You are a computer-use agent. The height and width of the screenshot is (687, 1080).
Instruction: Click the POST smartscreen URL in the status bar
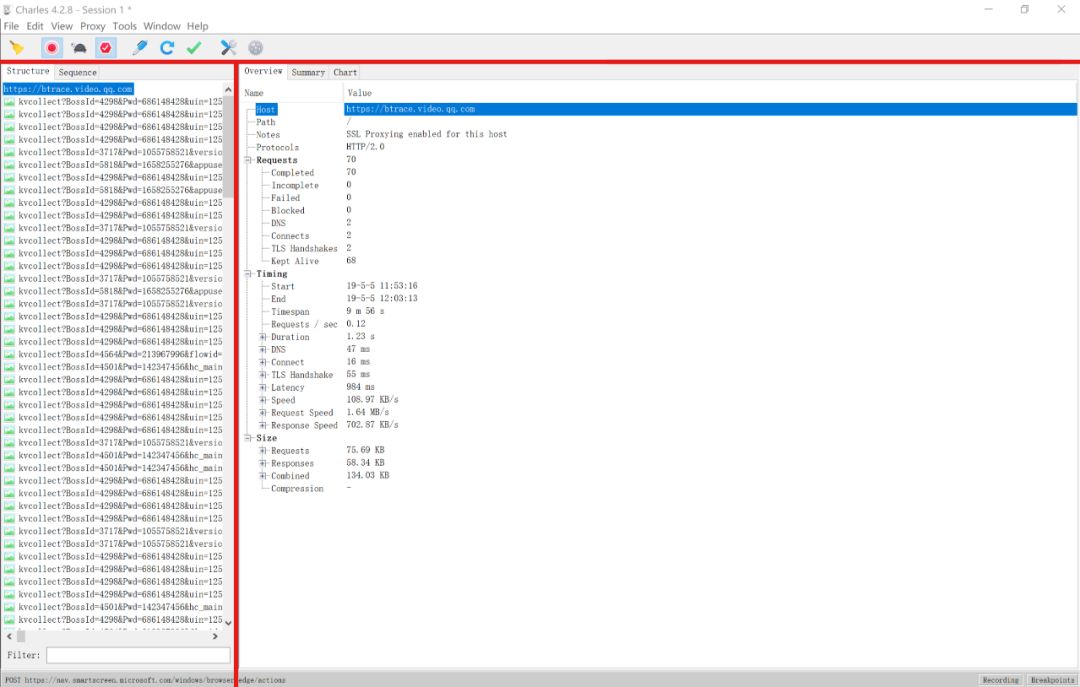click(145, 680)
